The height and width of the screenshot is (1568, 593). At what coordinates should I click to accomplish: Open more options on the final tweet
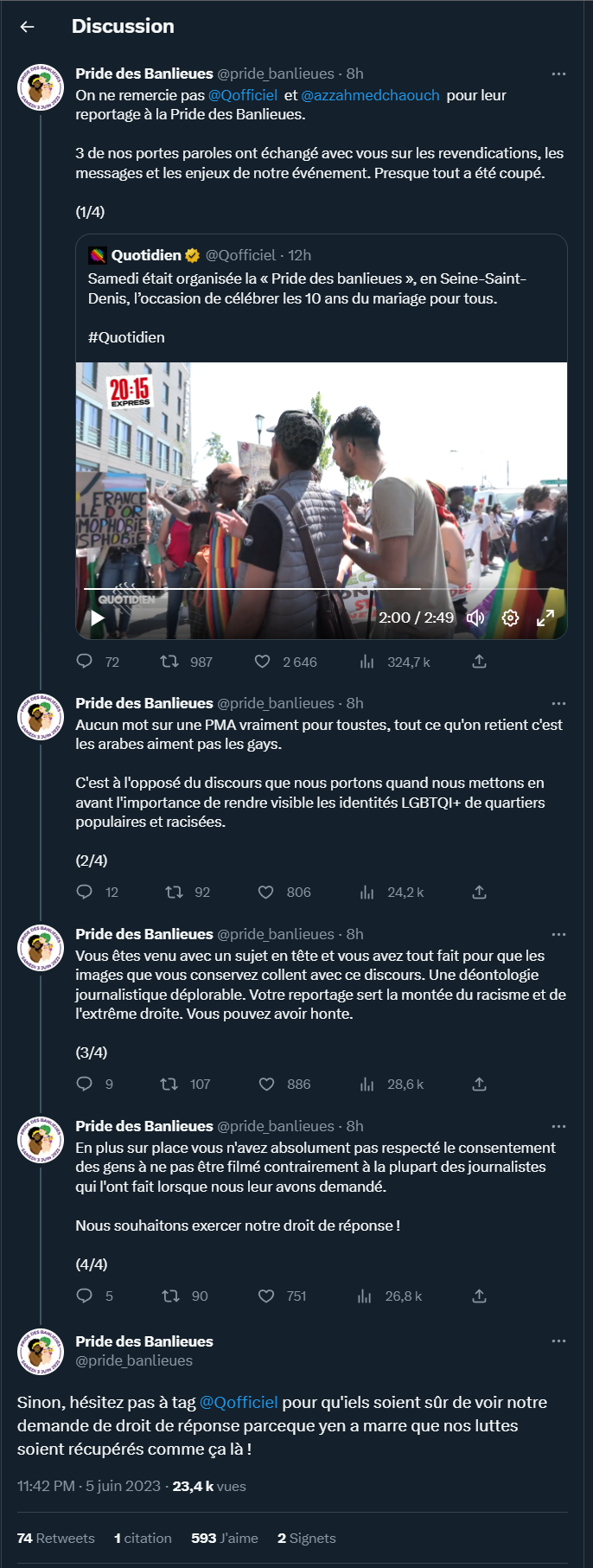click(558, 1341)
